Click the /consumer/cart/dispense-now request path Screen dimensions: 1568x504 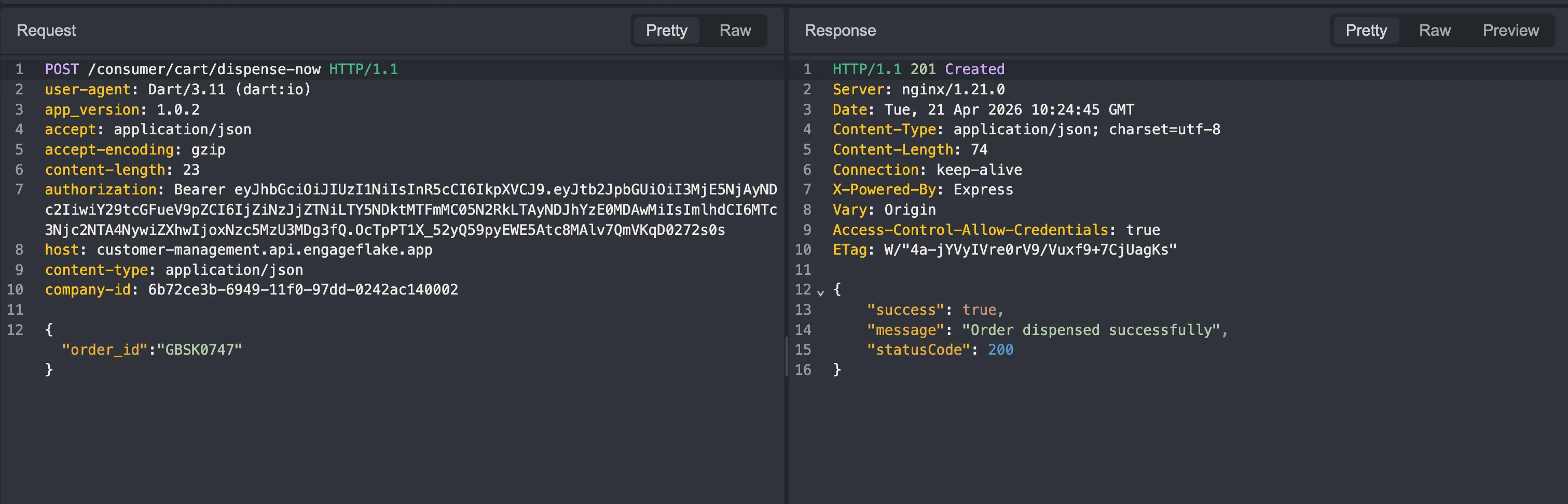click(x=204, y=69)
